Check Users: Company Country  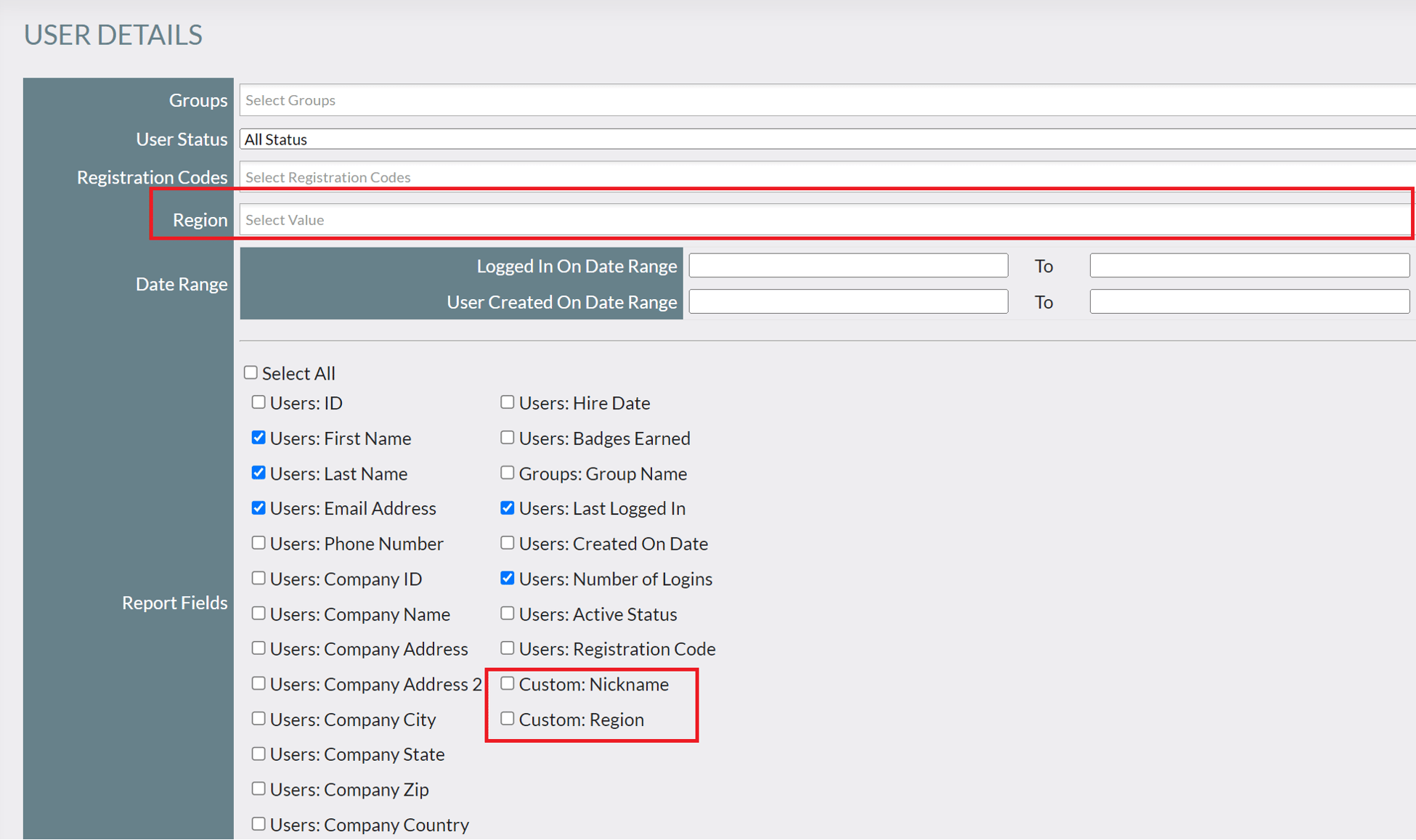(x=259, y=823)
